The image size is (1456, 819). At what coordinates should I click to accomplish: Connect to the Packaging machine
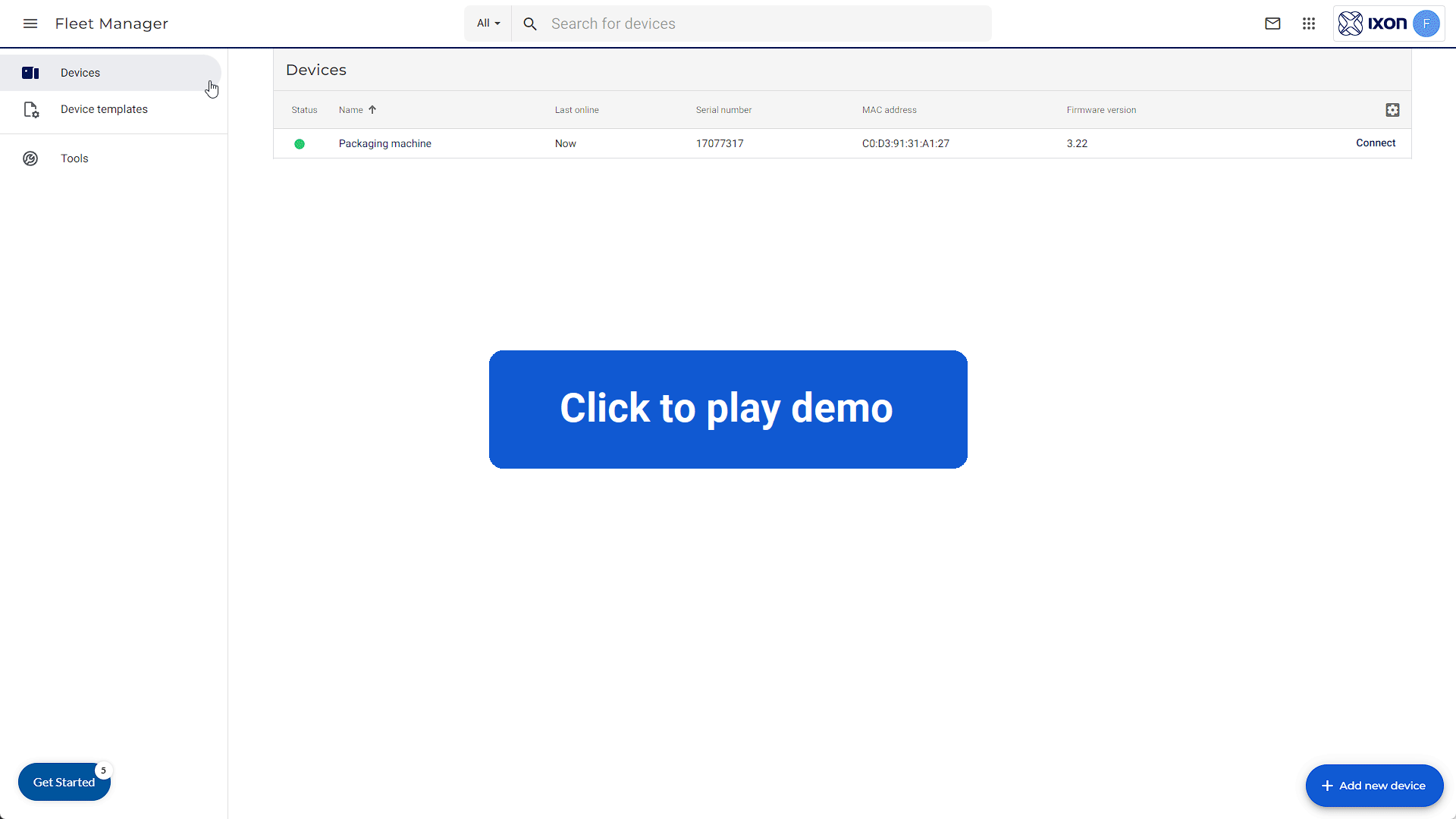(x=1376, y=143)
